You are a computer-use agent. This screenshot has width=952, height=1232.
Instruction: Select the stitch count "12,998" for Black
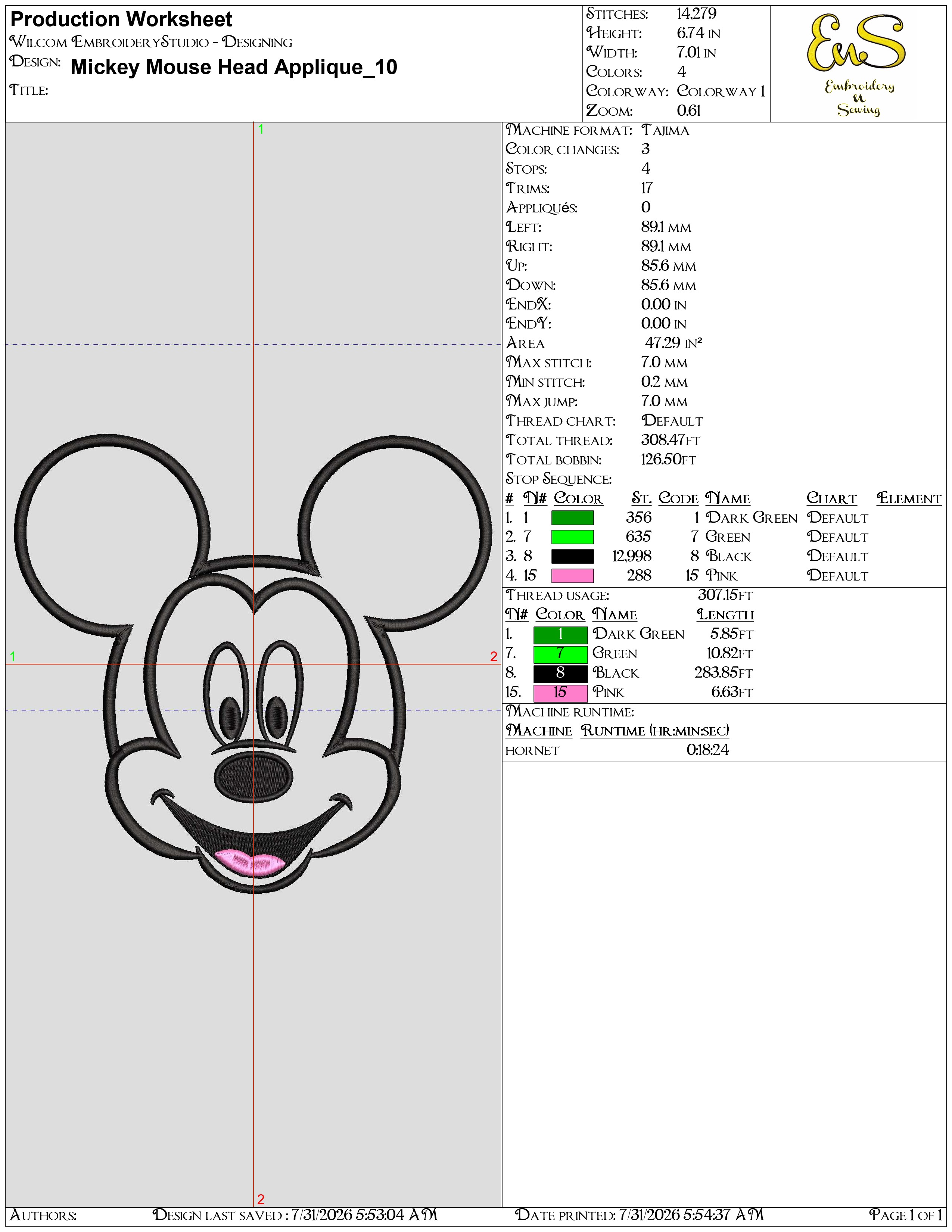tap(632, 556)
